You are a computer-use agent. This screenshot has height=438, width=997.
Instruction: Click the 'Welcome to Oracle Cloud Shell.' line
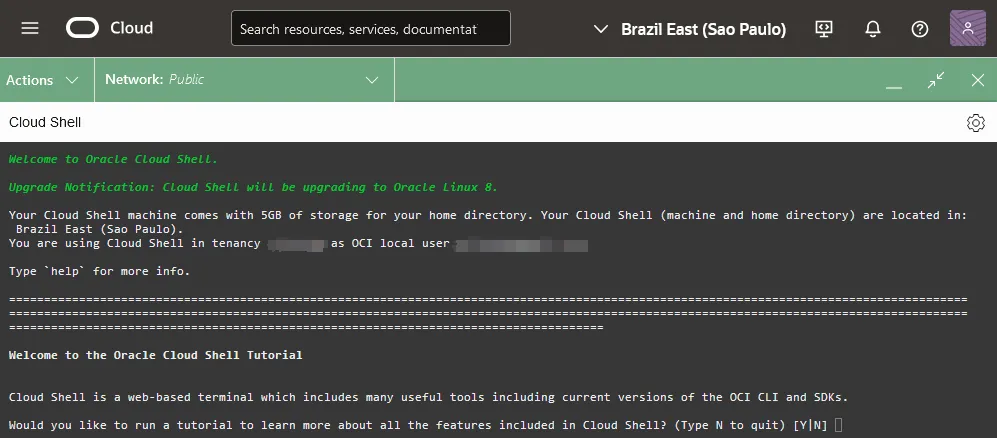click(113, 159)
